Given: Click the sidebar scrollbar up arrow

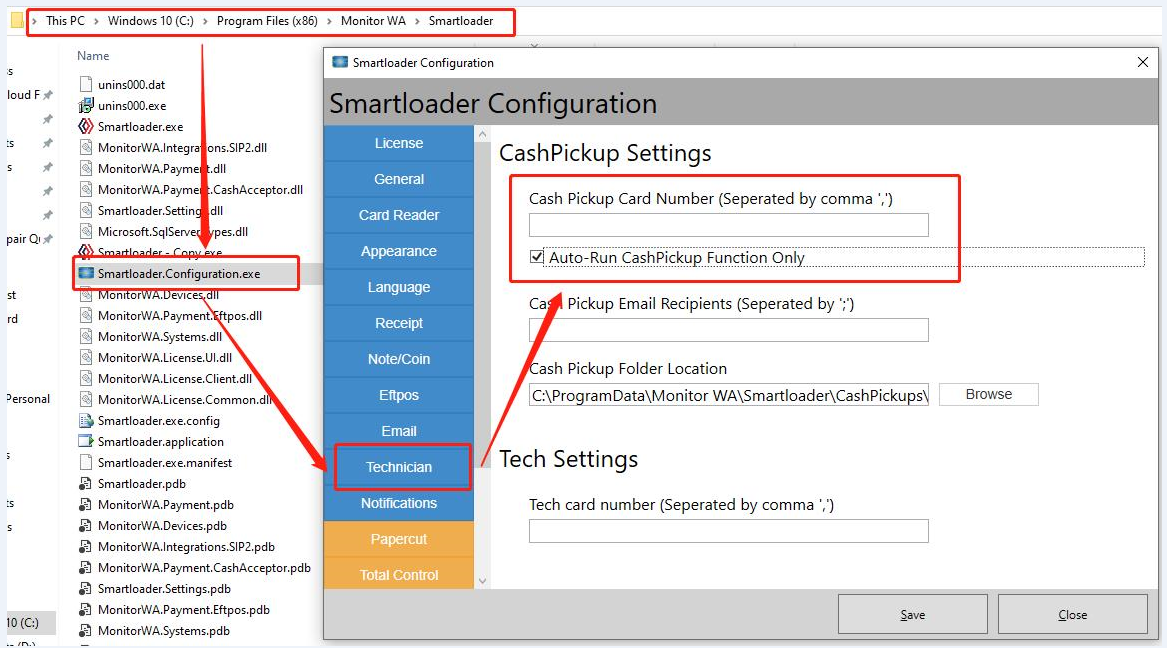Looking at the screenshot, I should coord(482,134).
